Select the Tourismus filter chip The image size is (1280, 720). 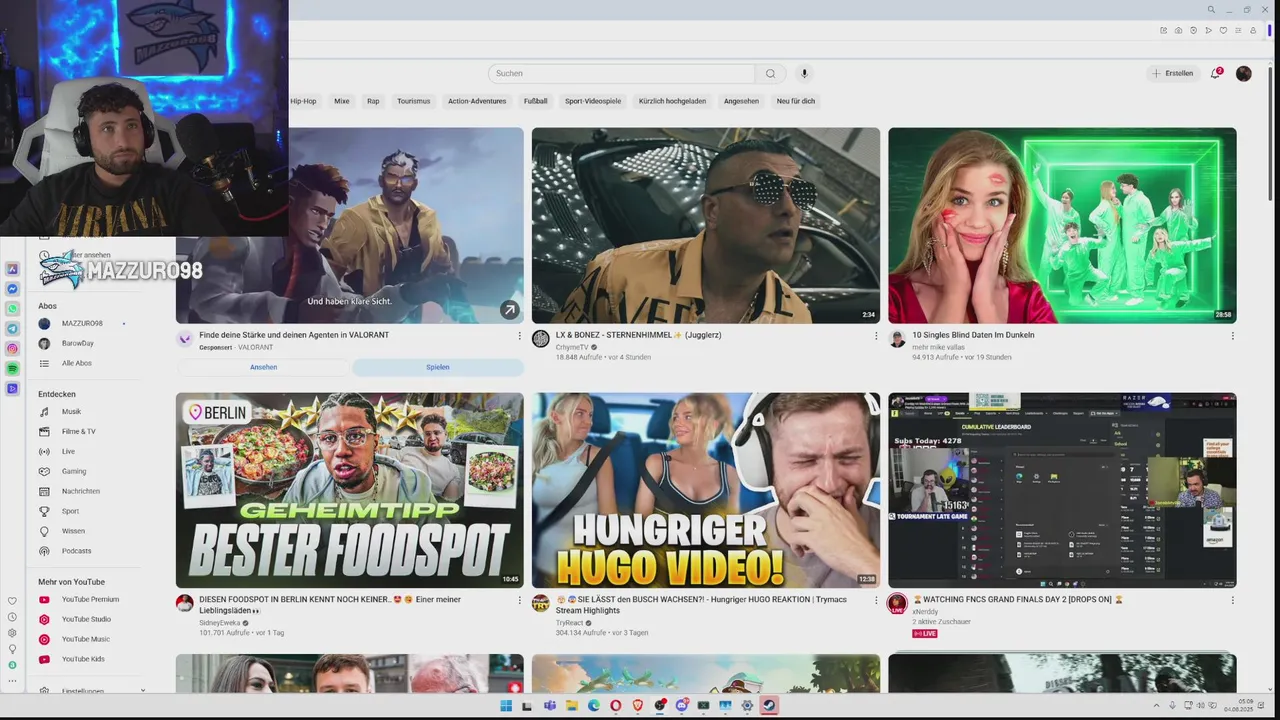(x=414, y=101)
